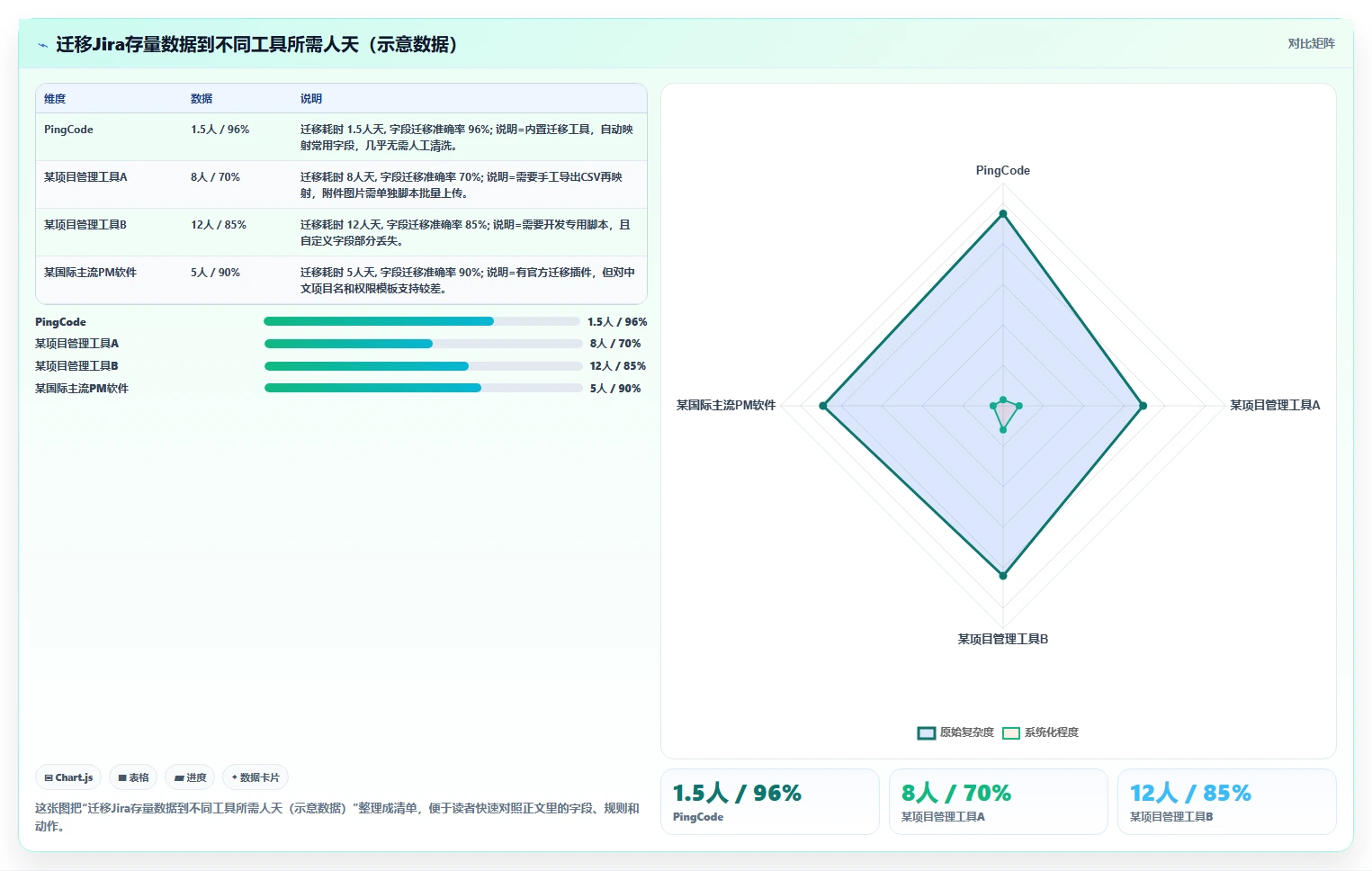1372x871 pixels.
Task: Click the outer radar point on PingCode axis
Action: [x=1003, y=213]
